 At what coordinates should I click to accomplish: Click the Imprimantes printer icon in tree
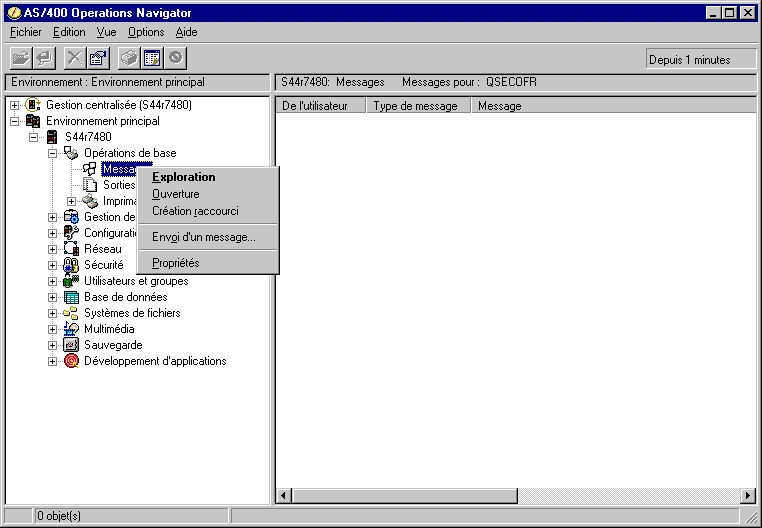tap(90, 201)
